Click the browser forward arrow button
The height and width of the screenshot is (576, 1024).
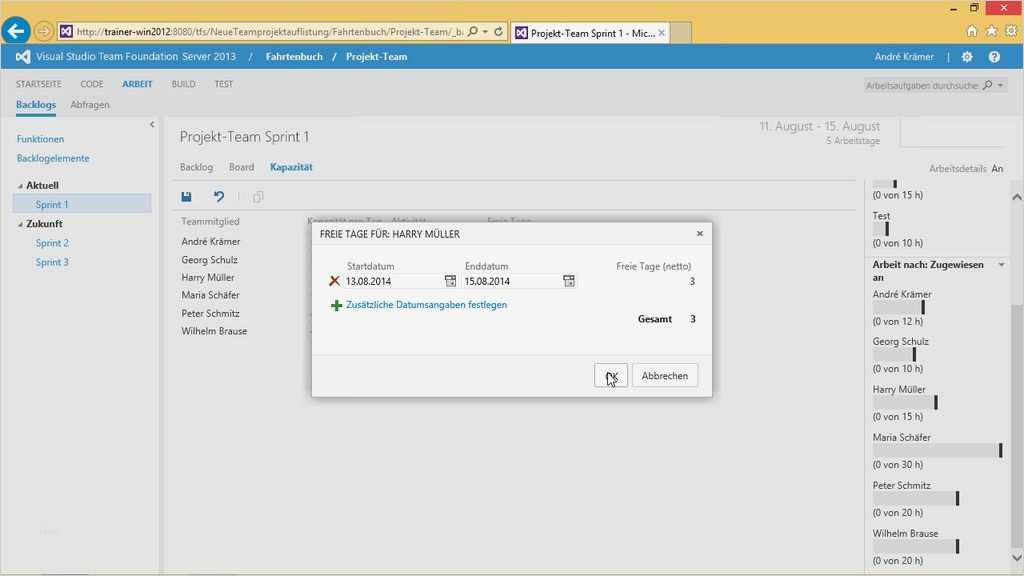(x=43, y=31)
